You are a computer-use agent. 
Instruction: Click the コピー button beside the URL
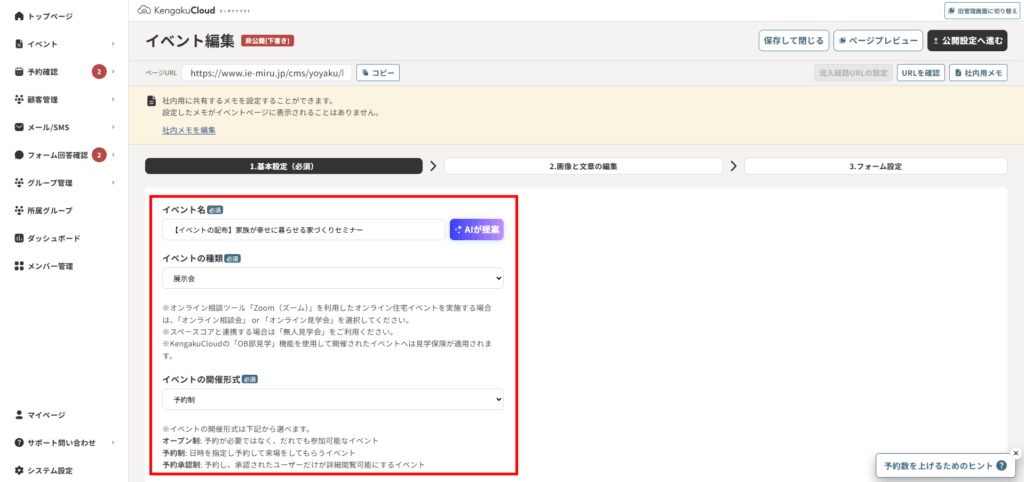(x=377, y=73)
